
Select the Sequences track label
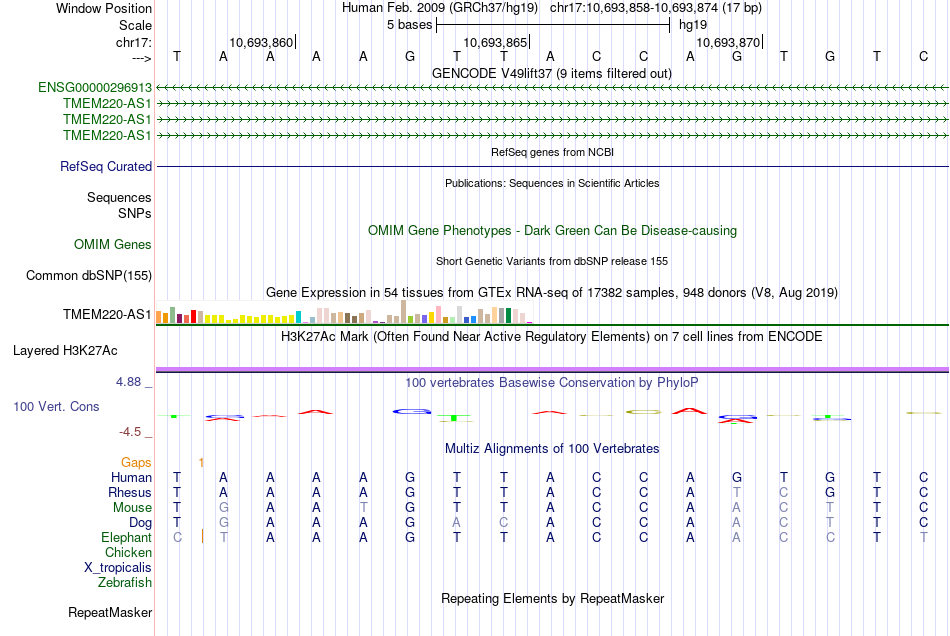pyautogui.click(x=119, y=197)
